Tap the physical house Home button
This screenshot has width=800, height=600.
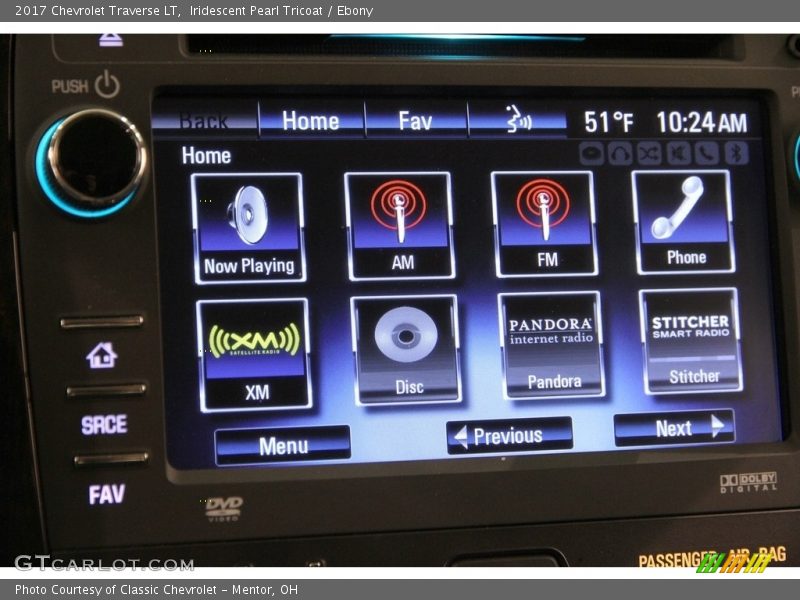102,355
